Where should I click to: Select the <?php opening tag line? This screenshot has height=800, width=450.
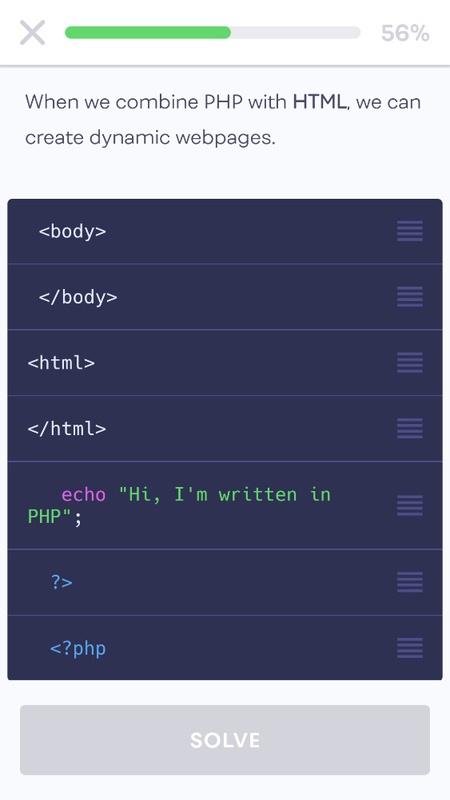[x=225, y=648]
